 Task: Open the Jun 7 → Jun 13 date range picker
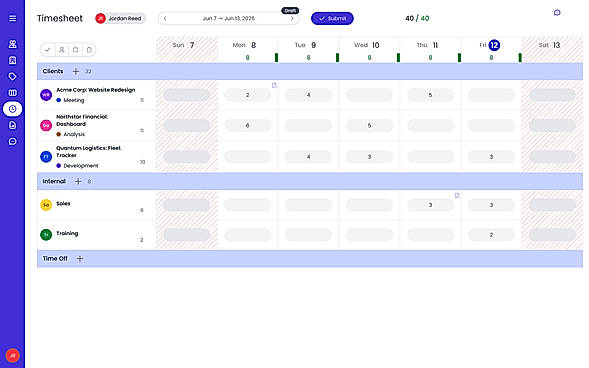(x=228, y=18)
